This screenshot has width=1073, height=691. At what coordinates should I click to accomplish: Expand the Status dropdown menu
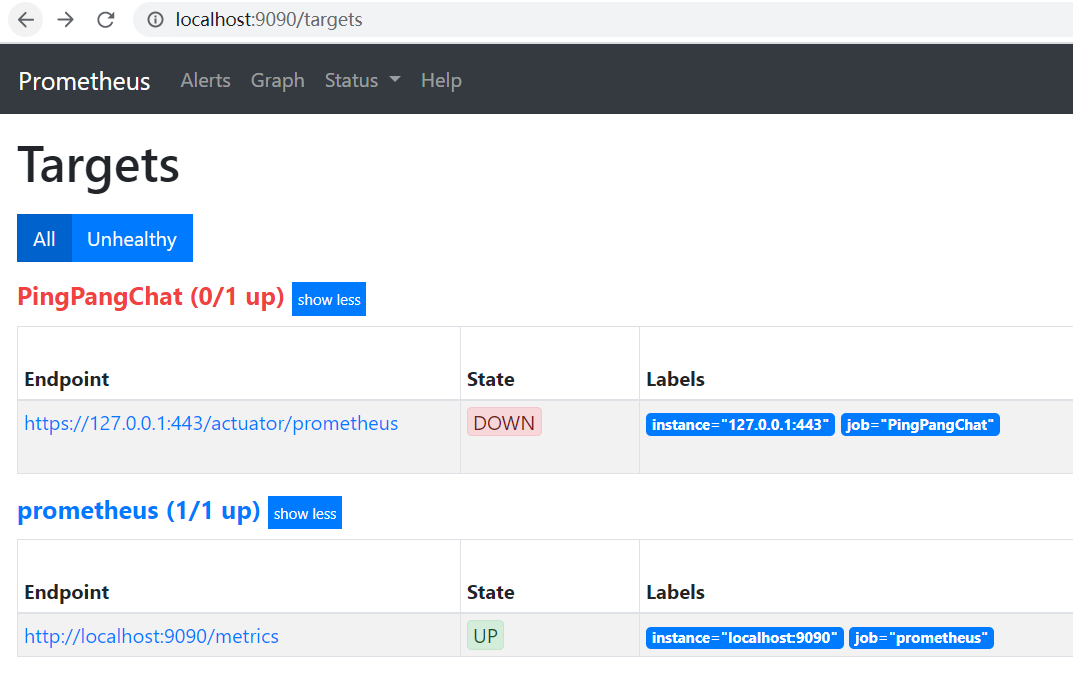click(362, 81)
